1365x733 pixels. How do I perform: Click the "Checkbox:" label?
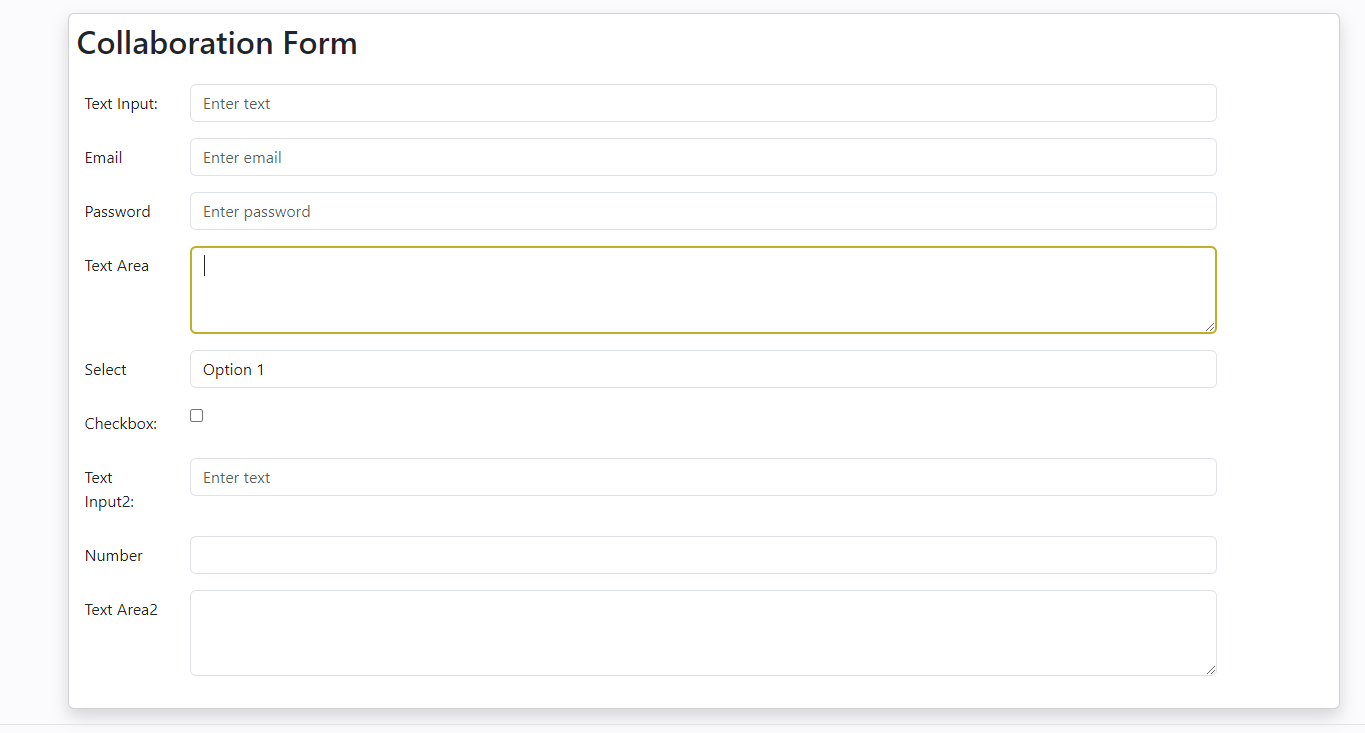point(121,423)
